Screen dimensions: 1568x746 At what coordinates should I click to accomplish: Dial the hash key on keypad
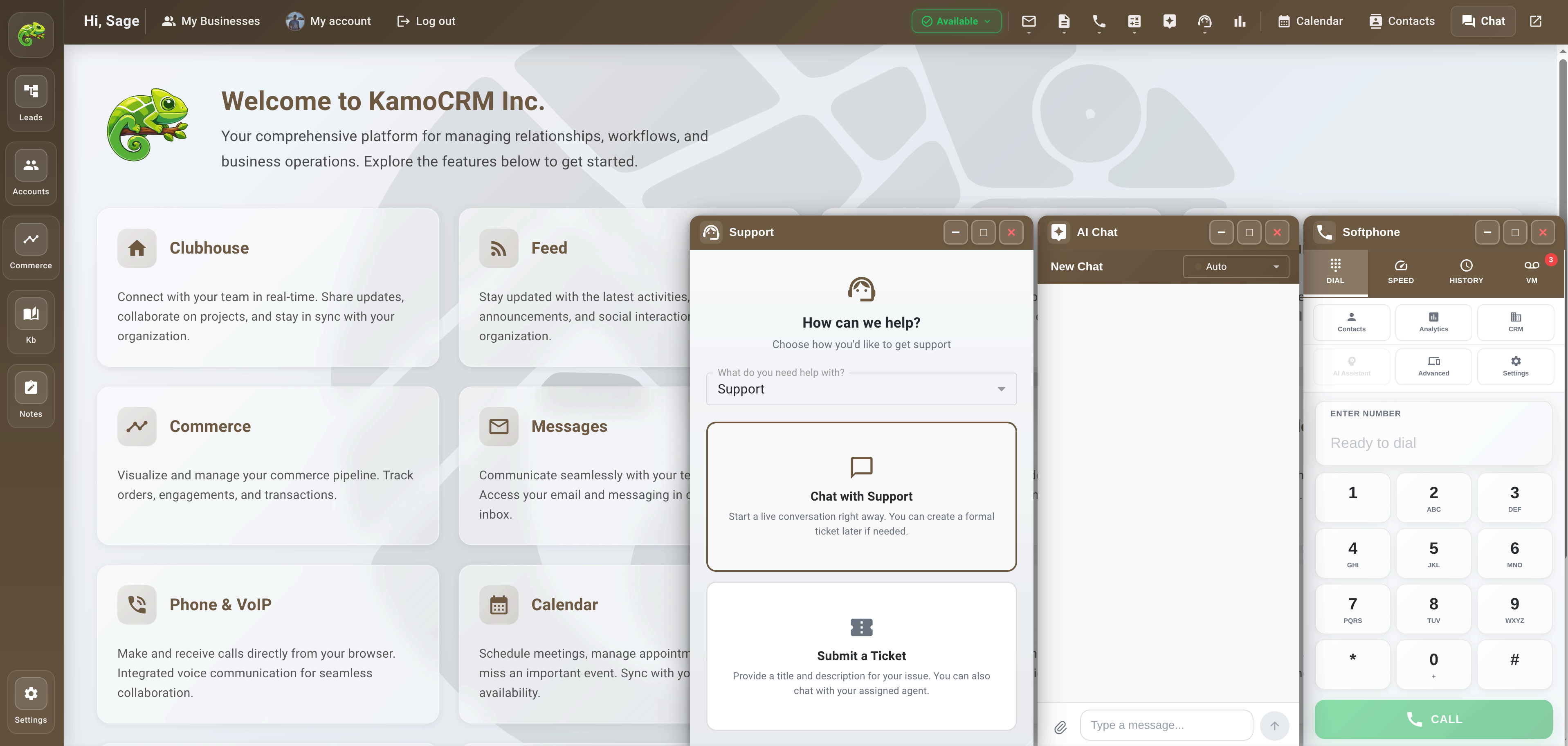(1514, 665)
